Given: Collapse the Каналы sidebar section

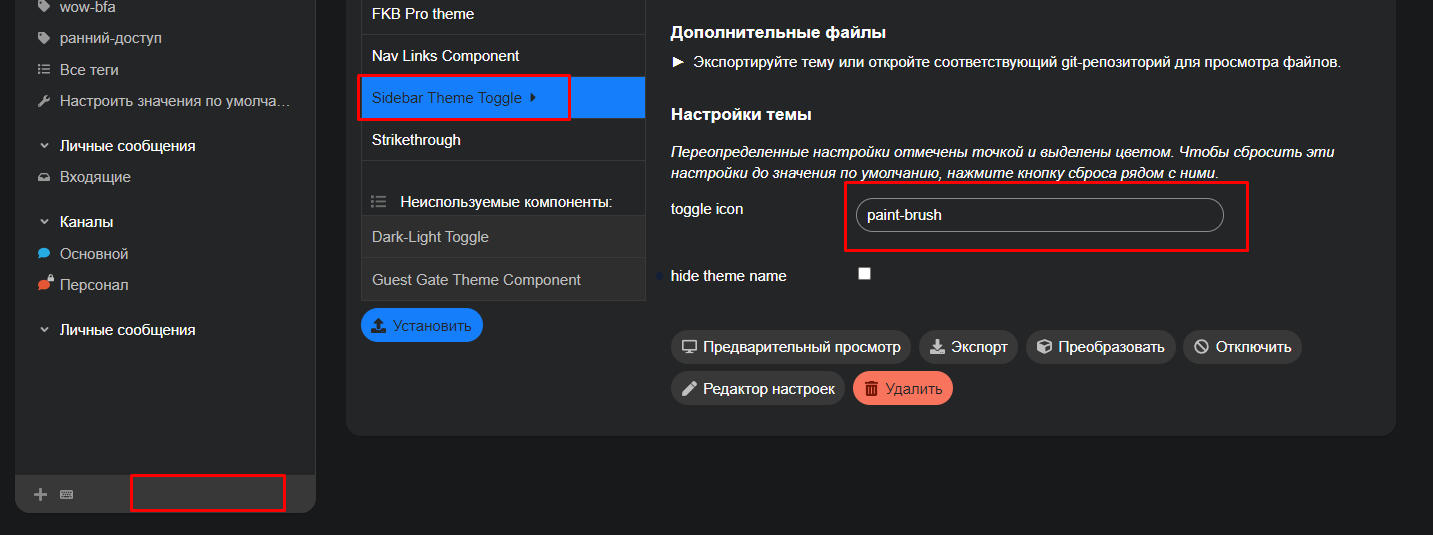Looking at the screenshot, I should click(x=44, y=222).
